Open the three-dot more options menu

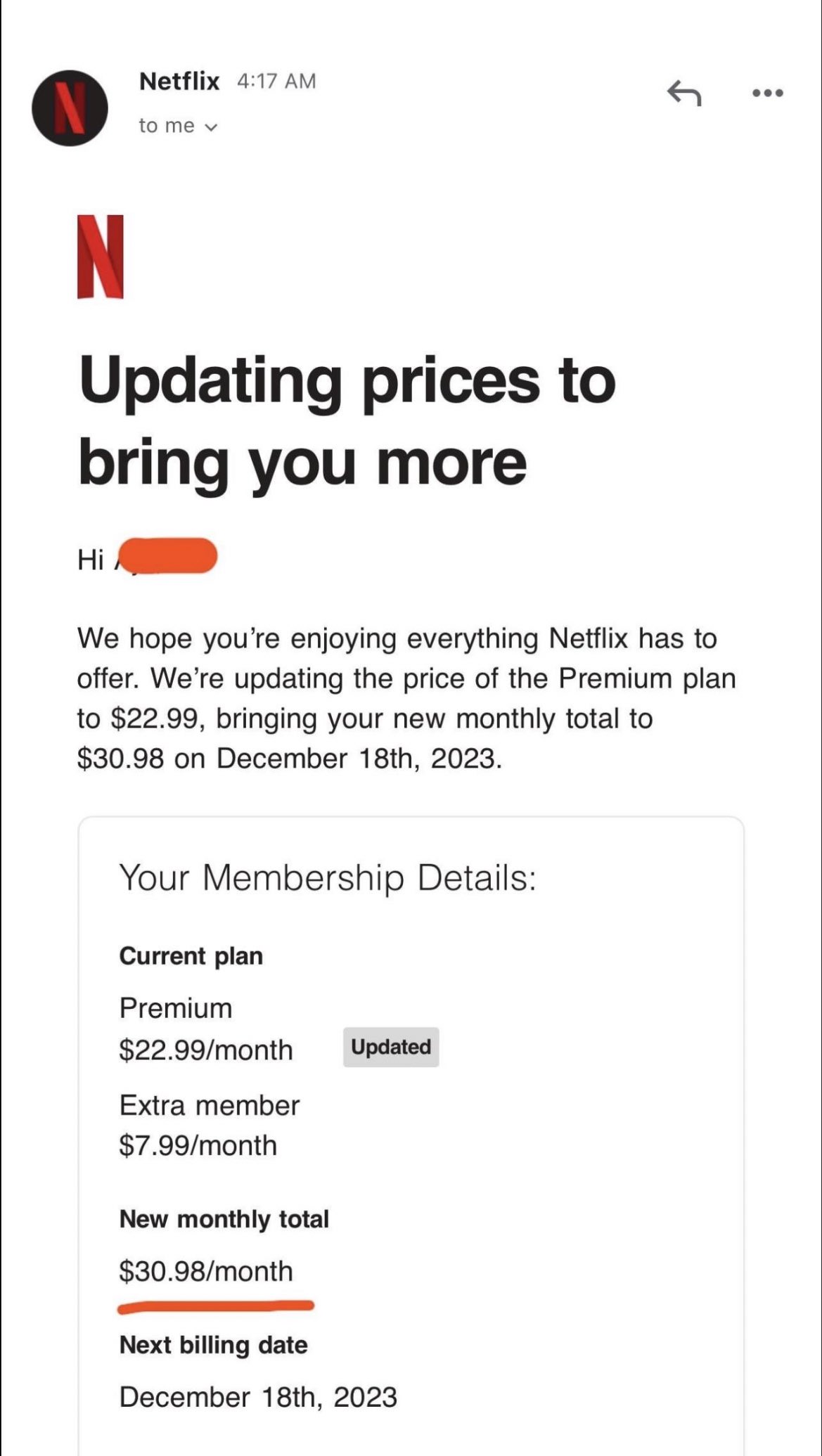[x=767, y=93]
